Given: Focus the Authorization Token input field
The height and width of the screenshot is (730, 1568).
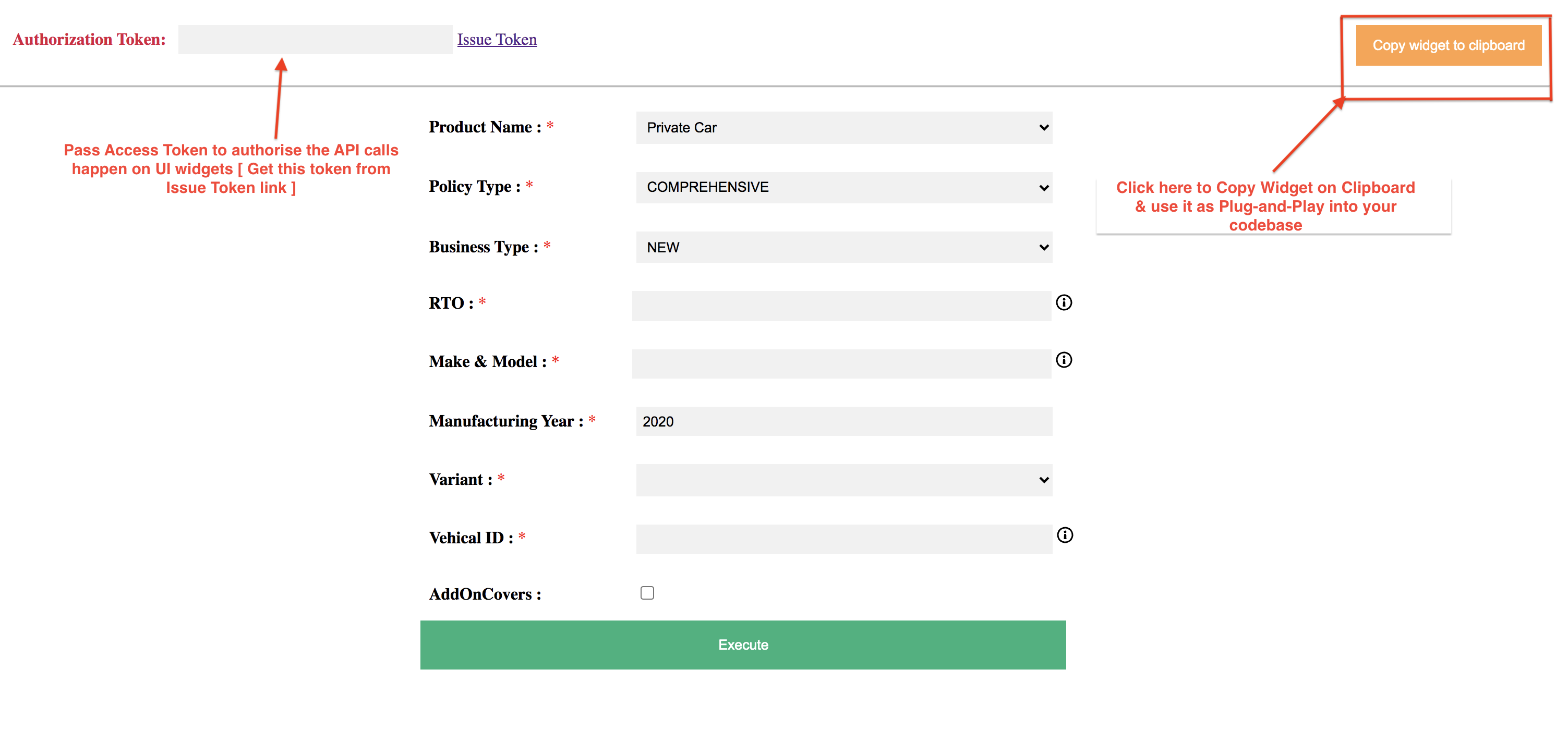Looking at the screenshot, I should tap(315, 40).
